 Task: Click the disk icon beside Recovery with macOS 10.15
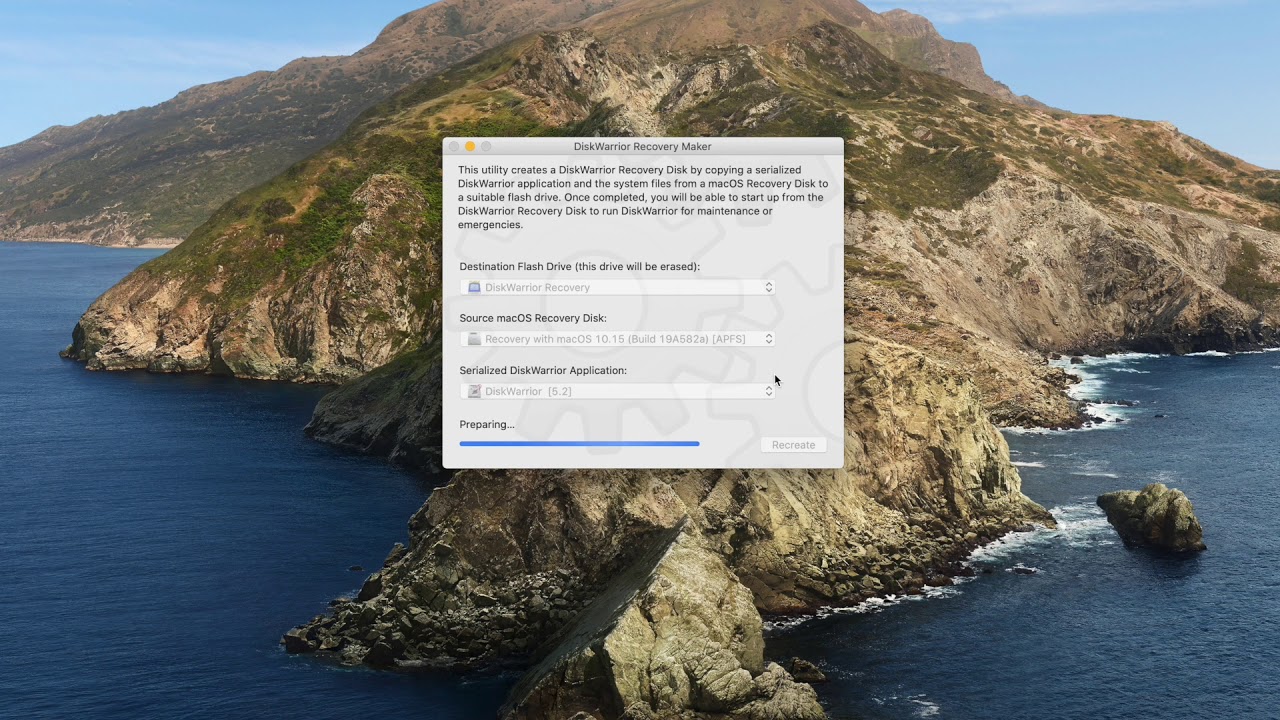(474, 339)
